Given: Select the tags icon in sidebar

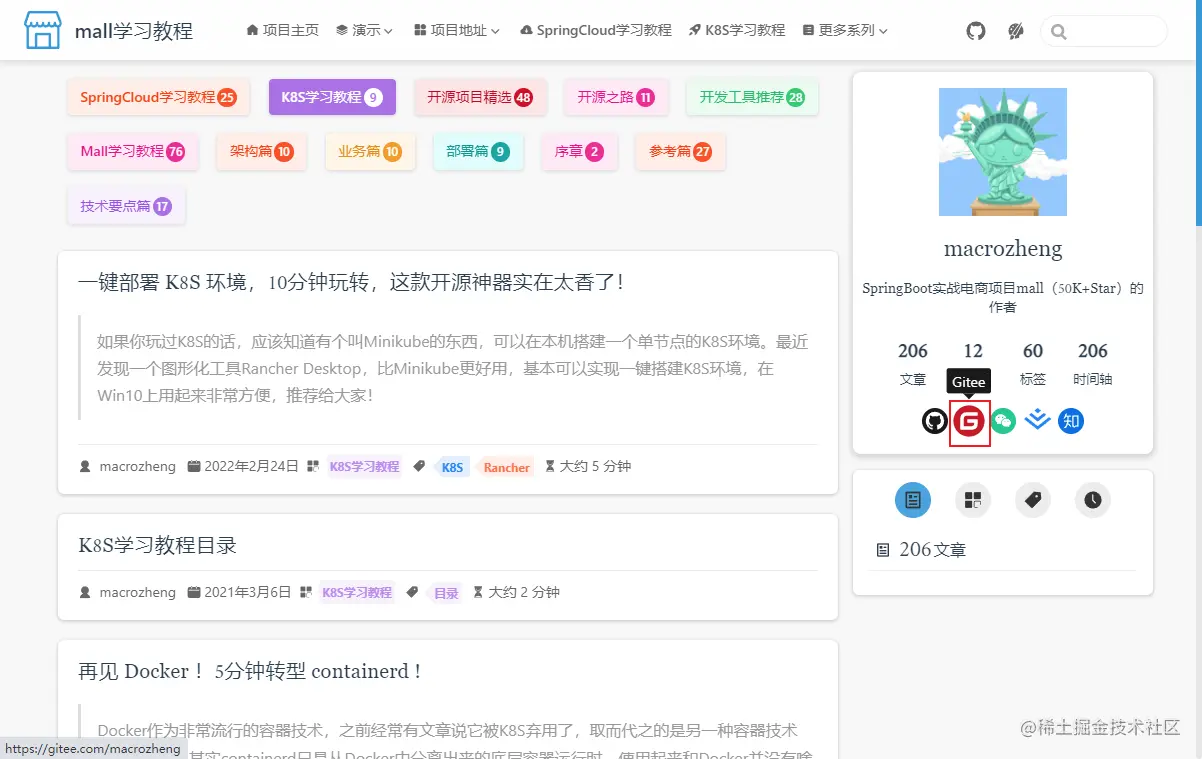Looking at the screenshot, I should (x=1033, y=500).
